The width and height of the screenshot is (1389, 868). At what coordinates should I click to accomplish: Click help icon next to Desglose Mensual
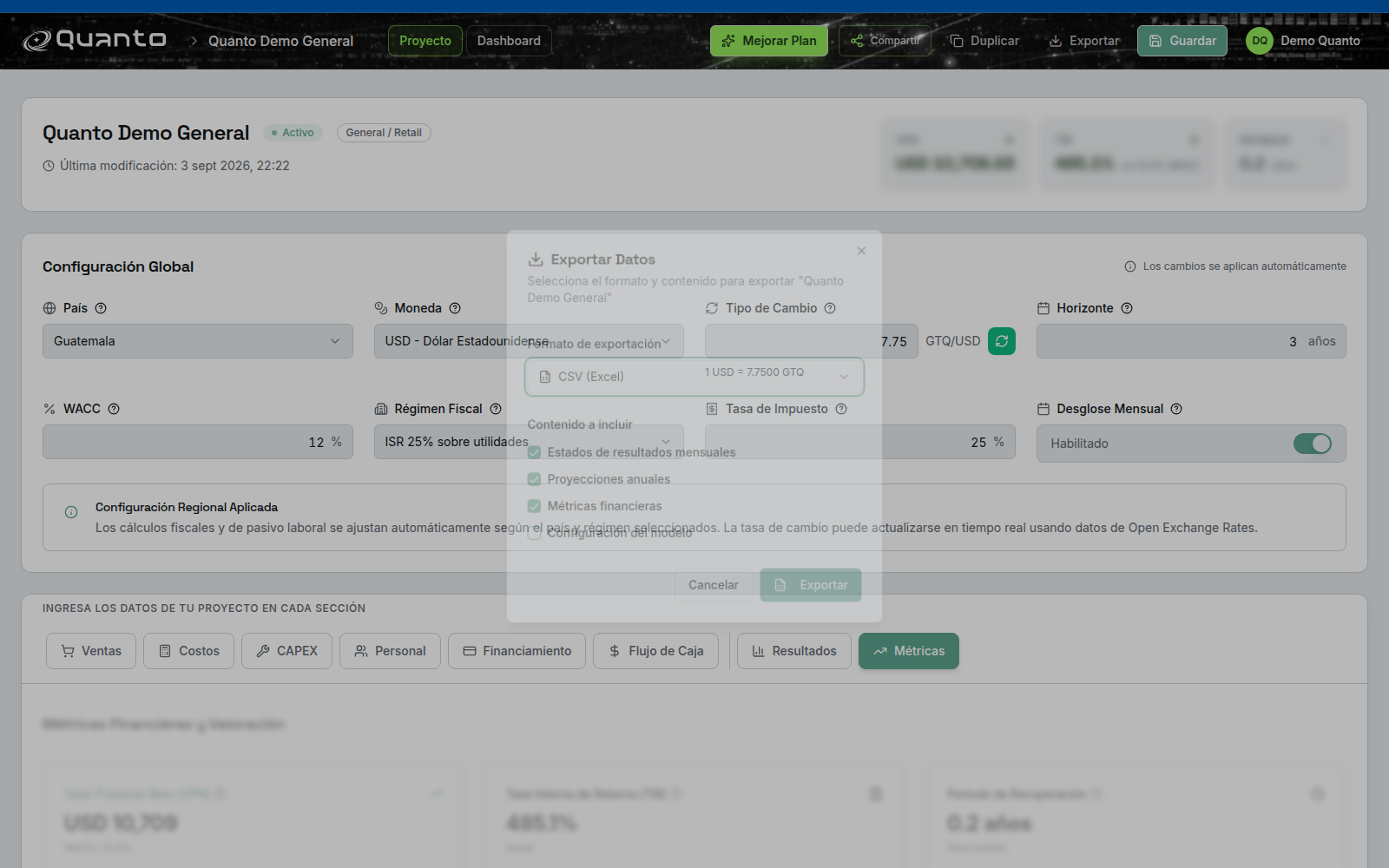coord(1176,409)
